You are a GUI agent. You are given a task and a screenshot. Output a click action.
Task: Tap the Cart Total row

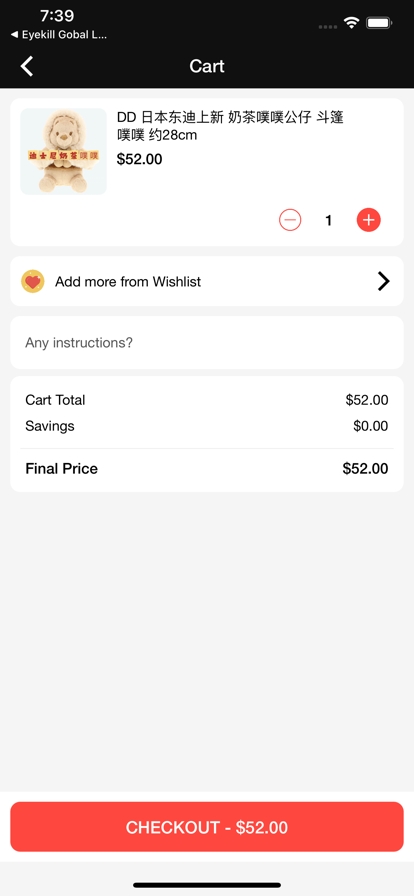pos(207,400)
